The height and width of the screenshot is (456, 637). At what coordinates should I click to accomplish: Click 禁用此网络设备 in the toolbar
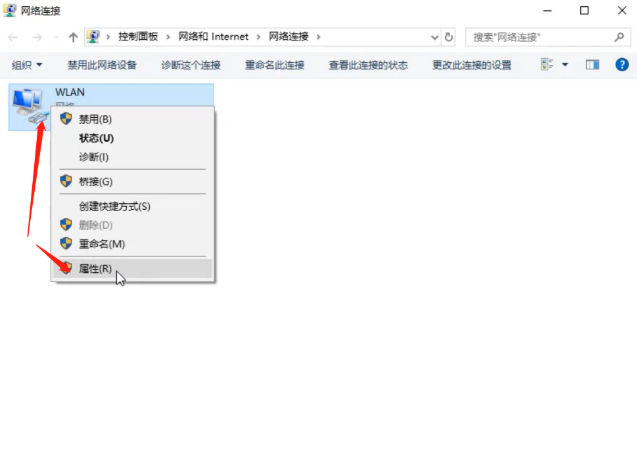(x=102, y=65)
